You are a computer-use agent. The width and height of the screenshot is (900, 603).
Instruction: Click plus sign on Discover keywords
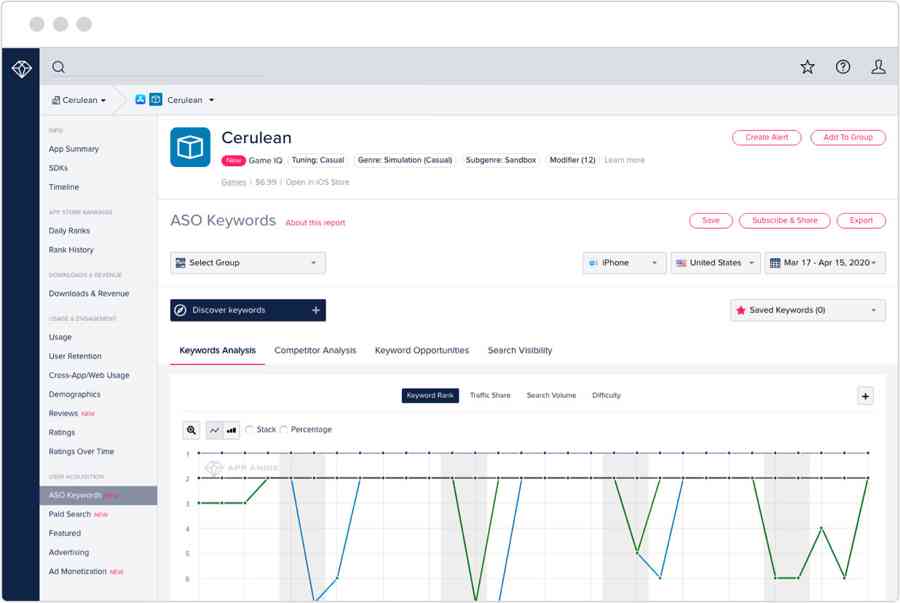(x=316, y=310)
